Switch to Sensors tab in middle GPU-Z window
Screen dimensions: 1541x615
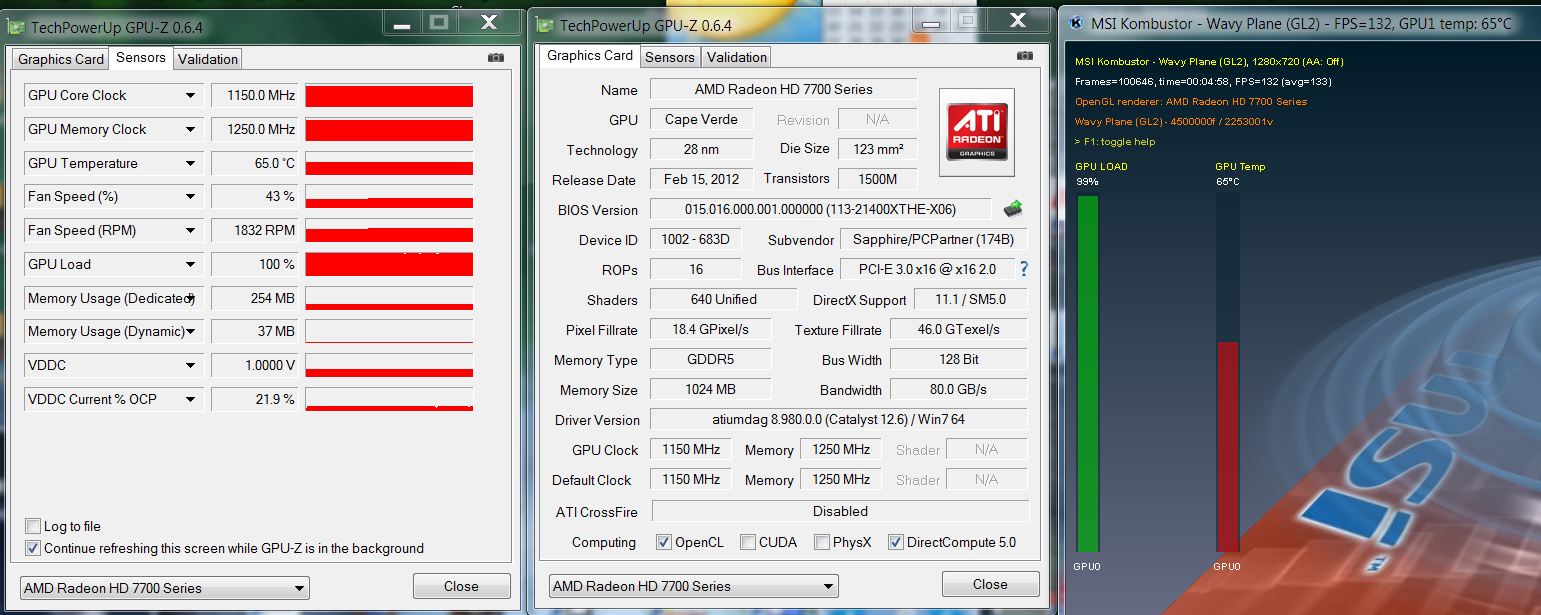(x=670, y=57)
